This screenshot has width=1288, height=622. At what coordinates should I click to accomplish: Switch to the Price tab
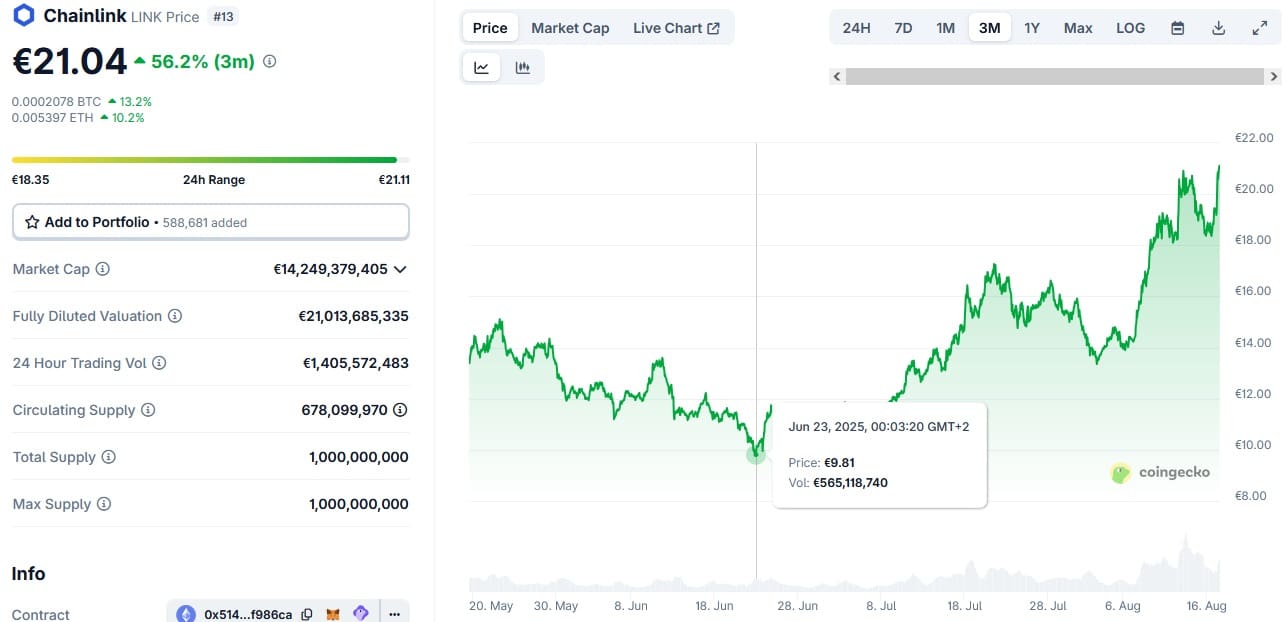point(490,28)
